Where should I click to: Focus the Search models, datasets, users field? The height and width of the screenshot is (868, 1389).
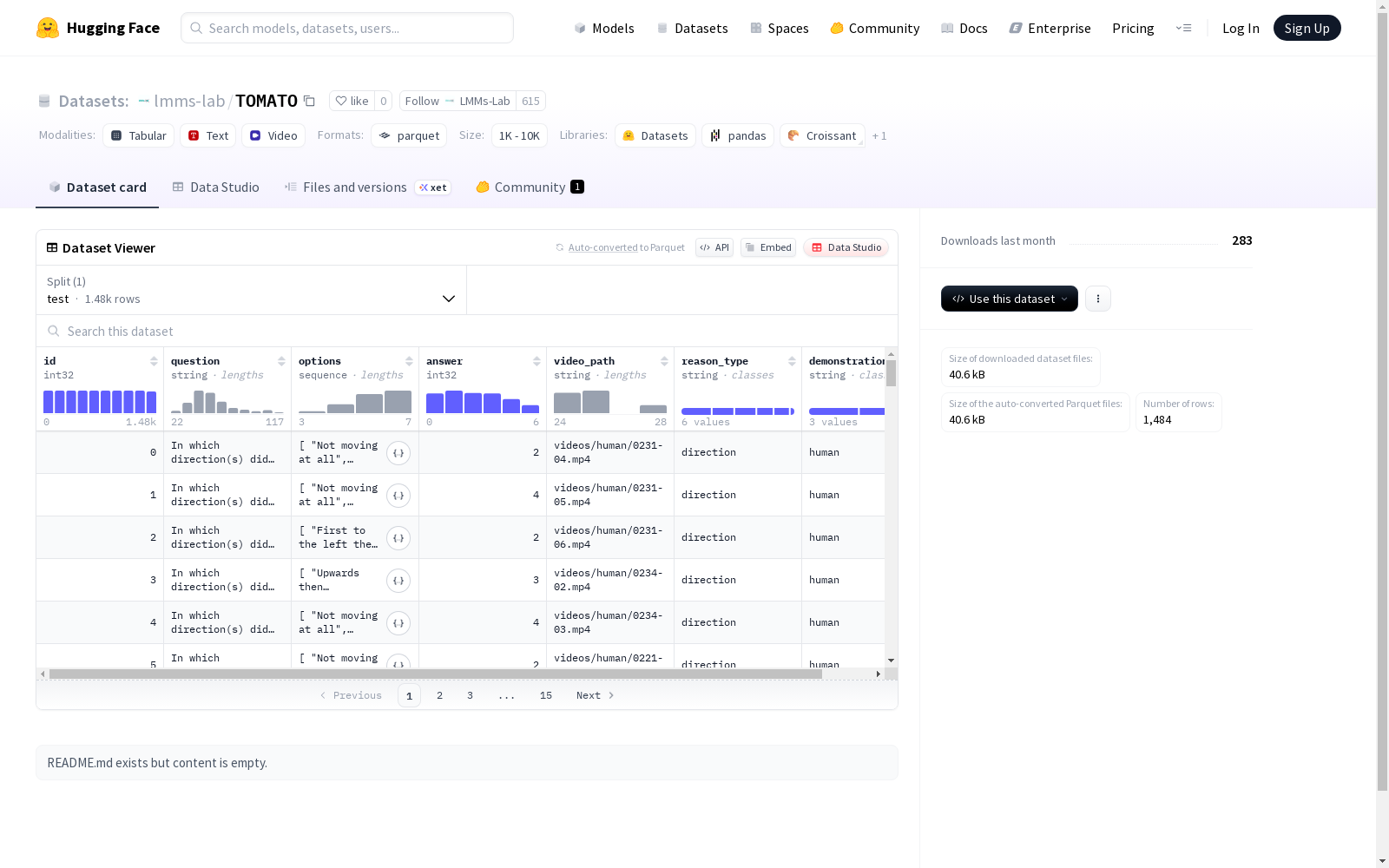pyautogui.click(x=347, y=28)
